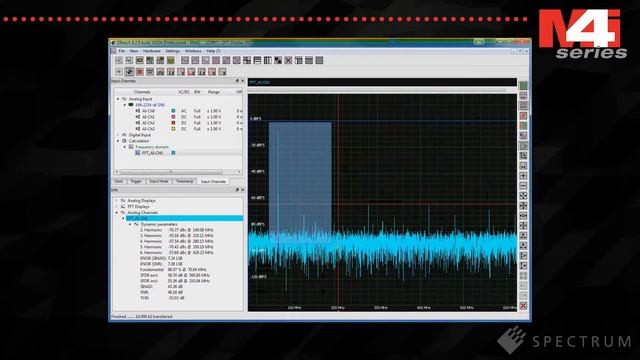Close the Info panel
Screen dimensions: 640x360
(242, 190)
